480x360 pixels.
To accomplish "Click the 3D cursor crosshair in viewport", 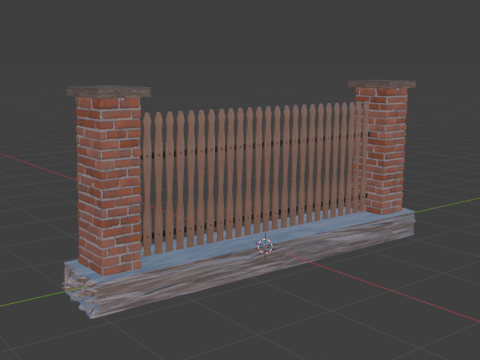I will (x=265, y=247).
